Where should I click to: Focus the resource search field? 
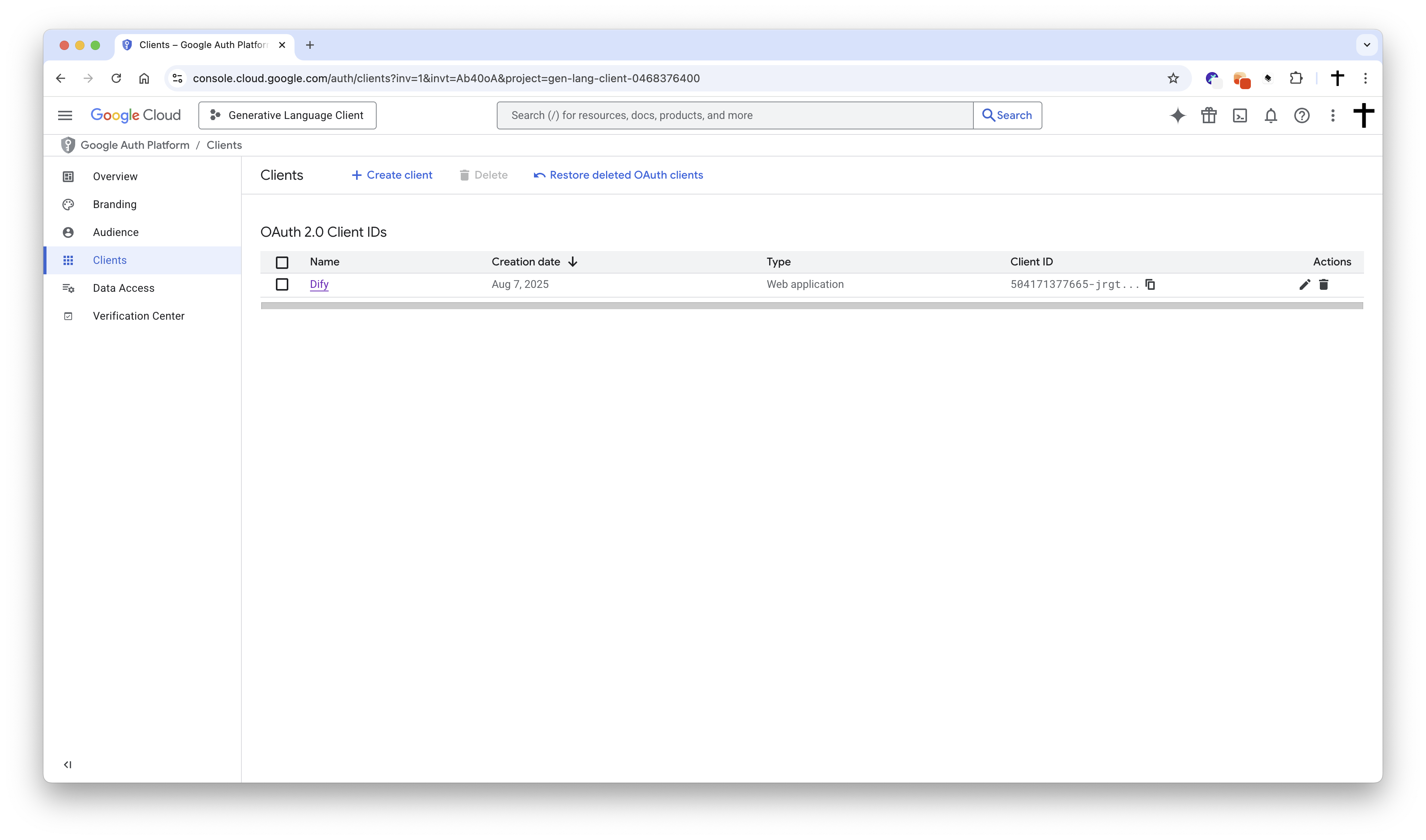pyautogui.click(x=734, y=115)
